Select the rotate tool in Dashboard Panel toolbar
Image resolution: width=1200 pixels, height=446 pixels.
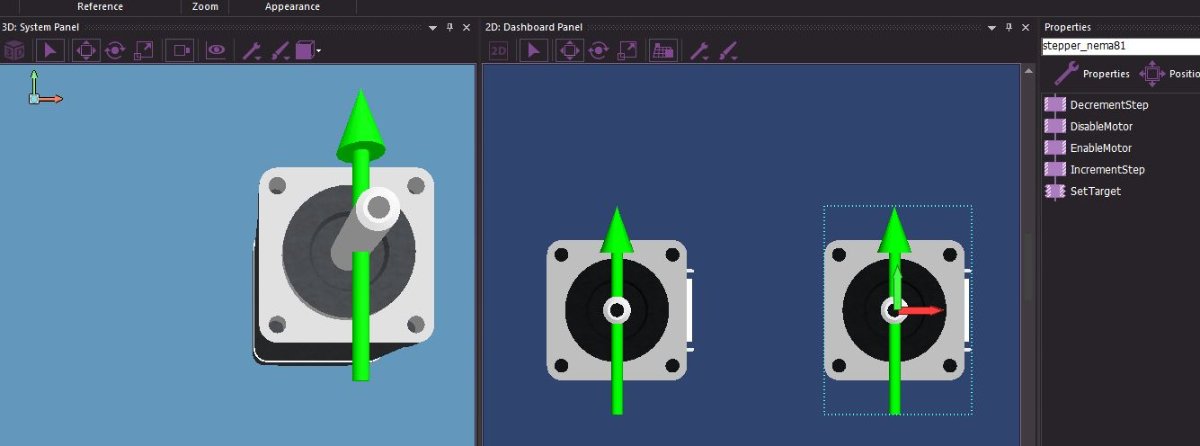(599, 50)
